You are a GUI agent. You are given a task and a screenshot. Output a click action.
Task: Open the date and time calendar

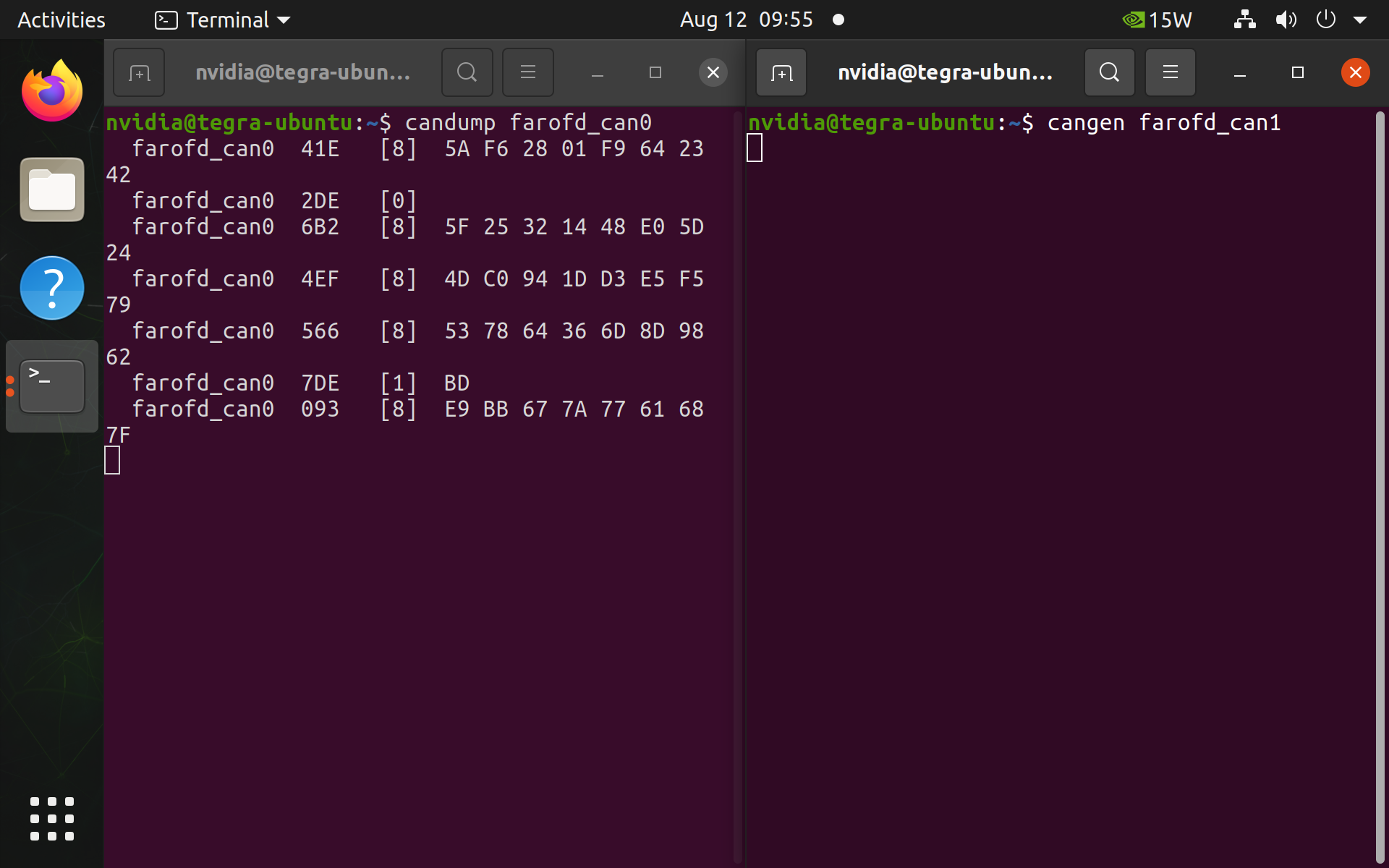click(x=746, y=20)
